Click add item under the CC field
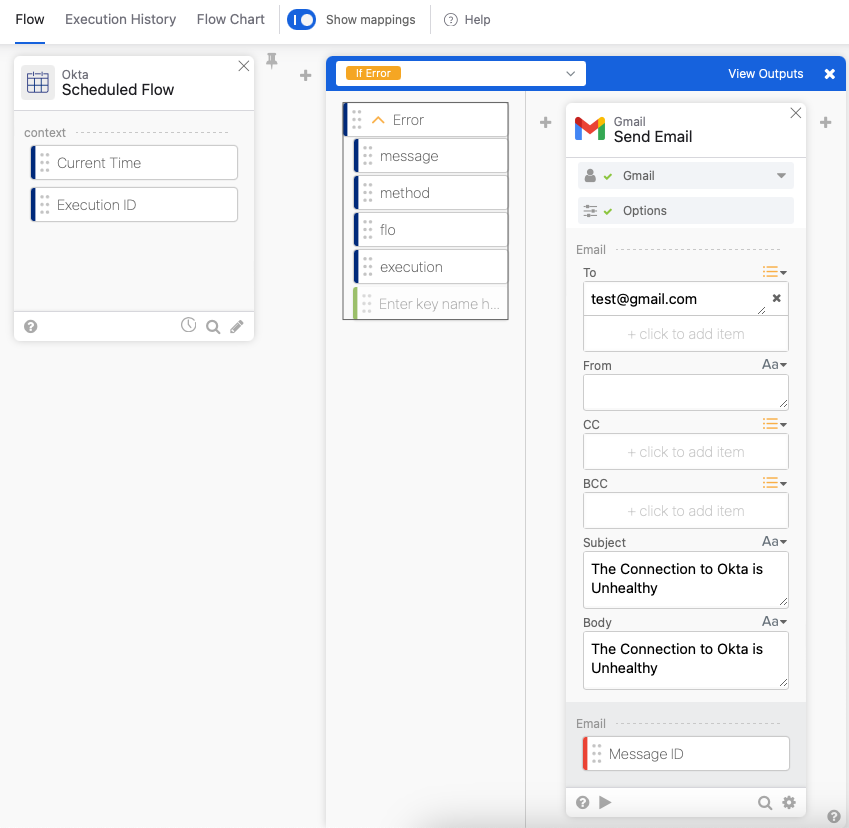The image size is (849, 828). pyautogui.click(x=685, y=452)
